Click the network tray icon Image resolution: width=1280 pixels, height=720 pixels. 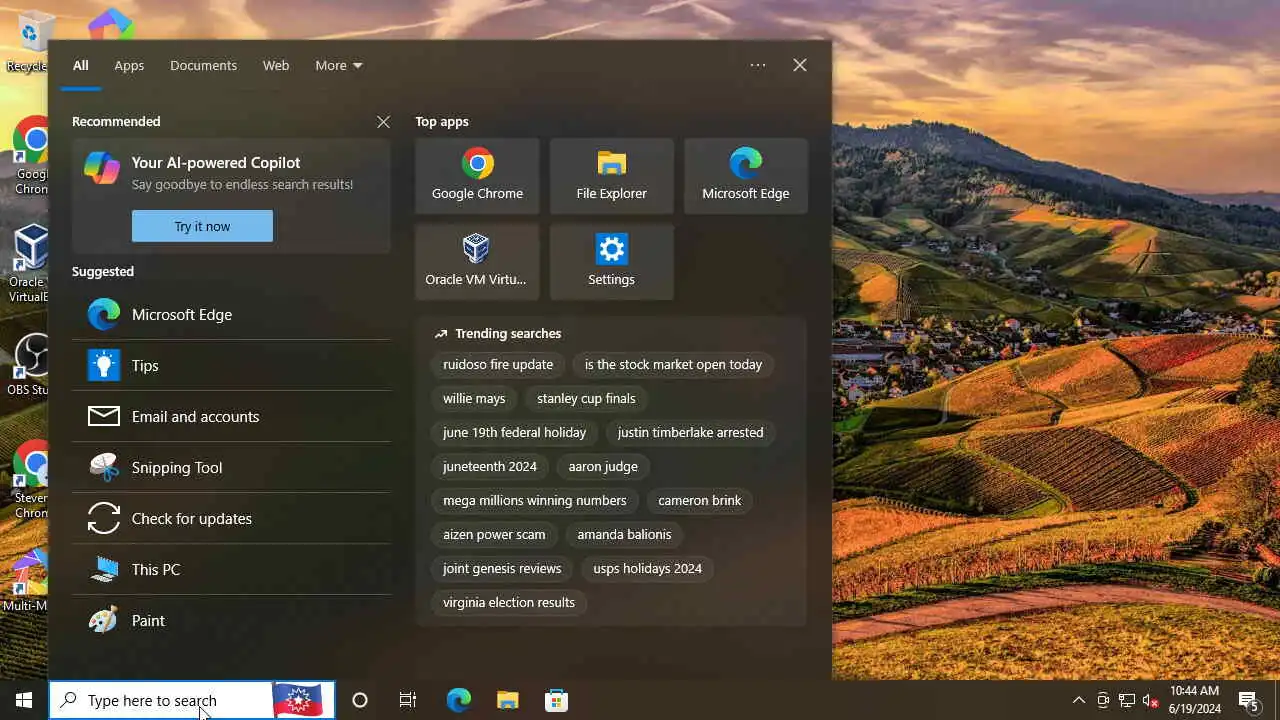pos(1127,700)
